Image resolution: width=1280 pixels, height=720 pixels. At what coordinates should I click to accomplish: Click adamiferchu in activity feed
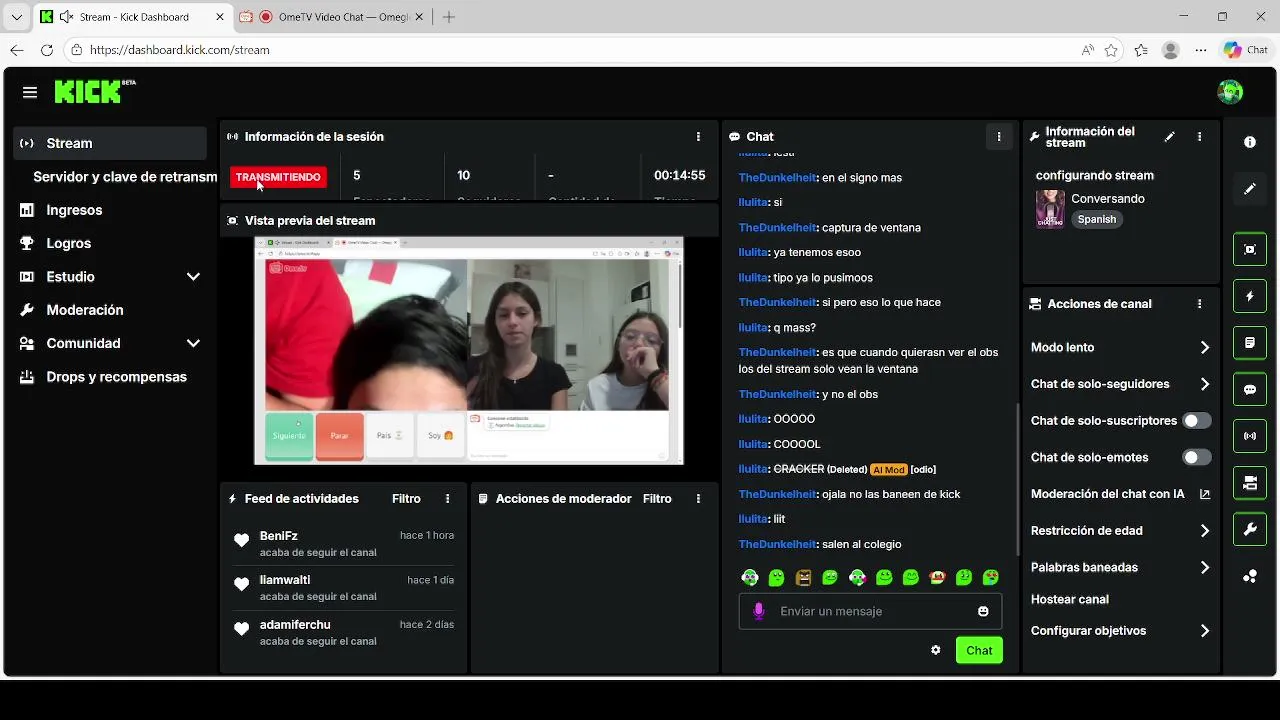[x=295, y=625]
